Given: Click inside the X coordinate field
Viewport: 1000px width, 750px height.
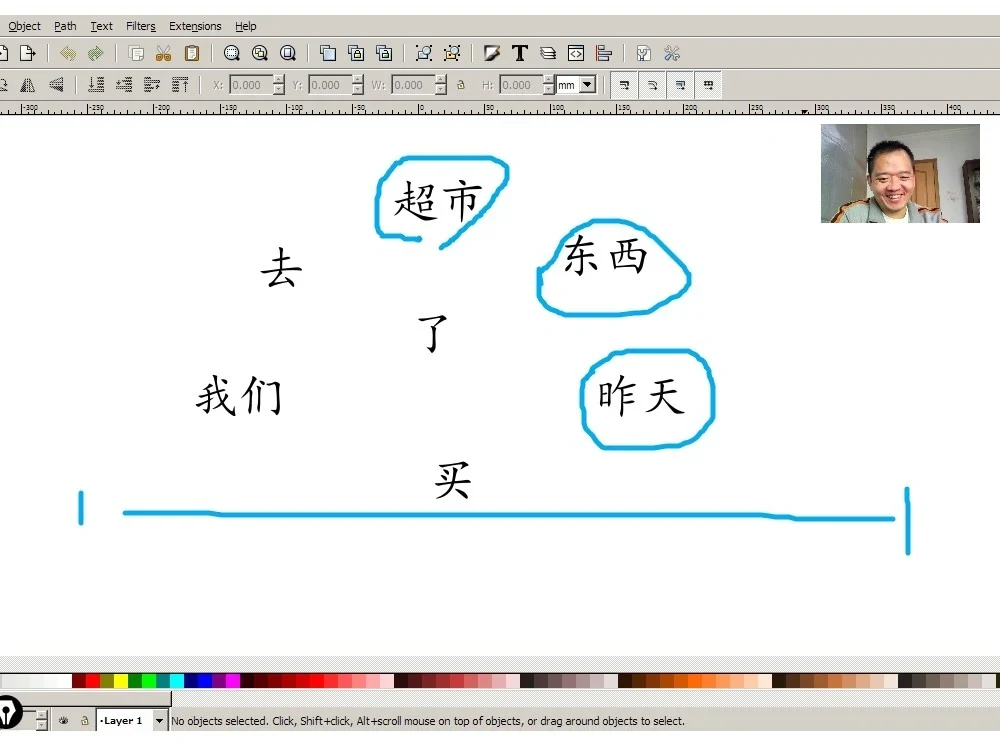Looking at the screenshot, I should tap(251, 85).
